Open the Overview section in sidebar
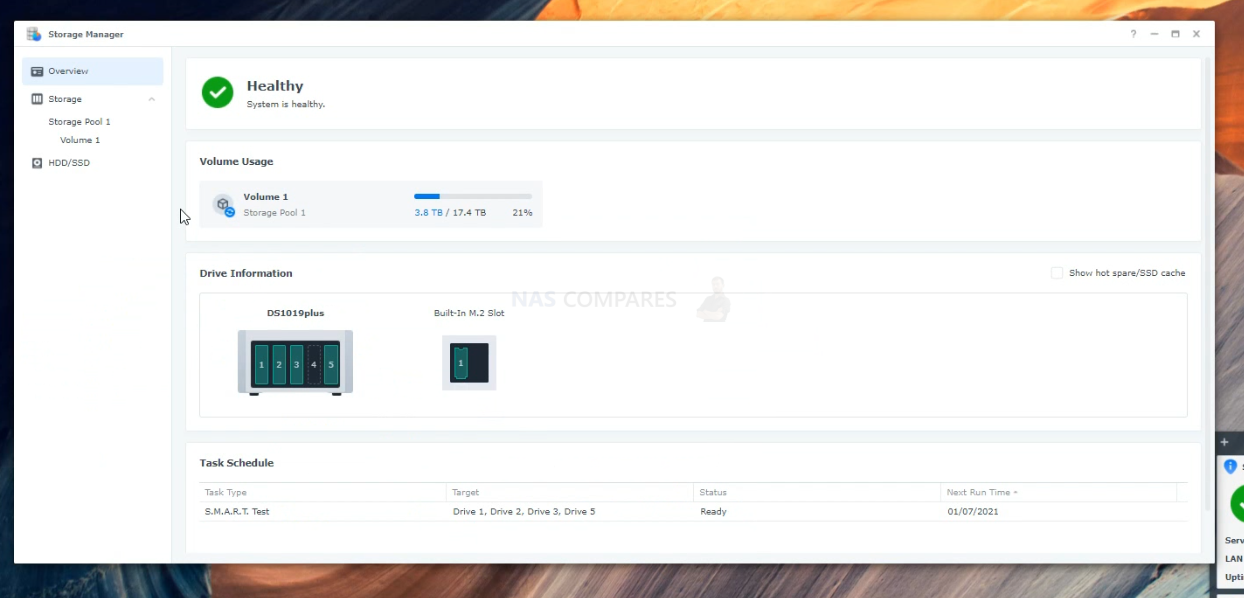This screenshot has width=1244, height=598. point(92,71)
